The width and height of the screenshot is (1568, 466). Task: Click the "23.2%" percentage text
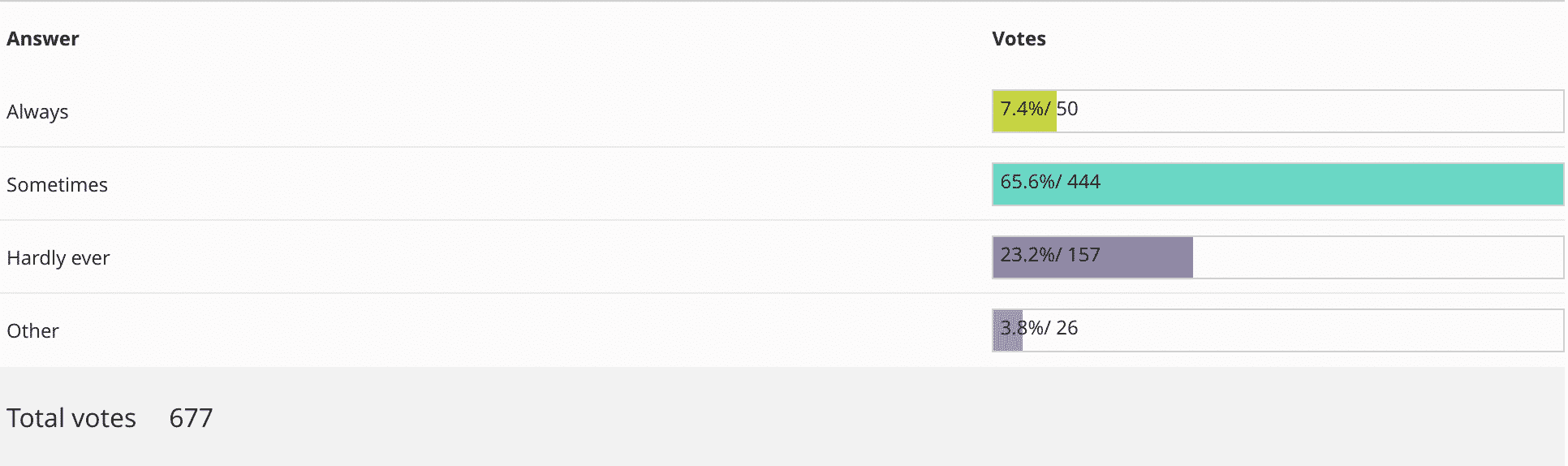click(x=1026, y=255)
